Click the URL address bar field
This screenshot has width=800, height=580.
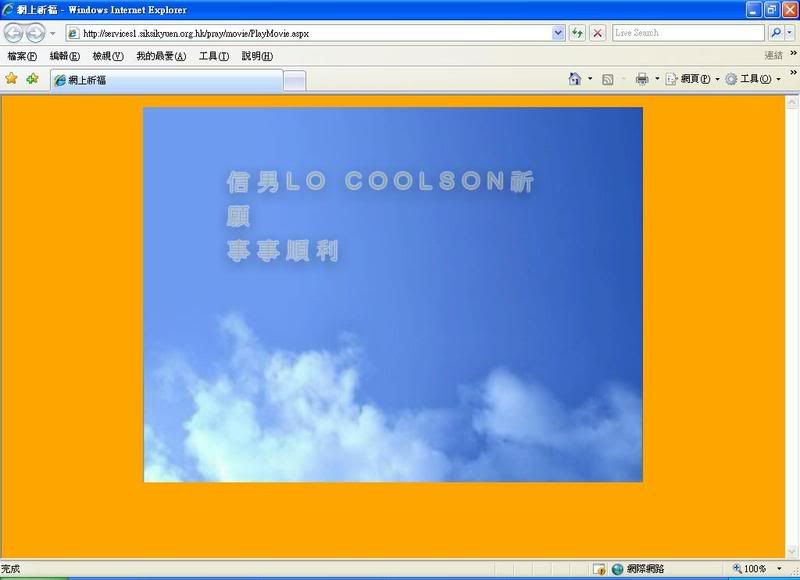310,33
